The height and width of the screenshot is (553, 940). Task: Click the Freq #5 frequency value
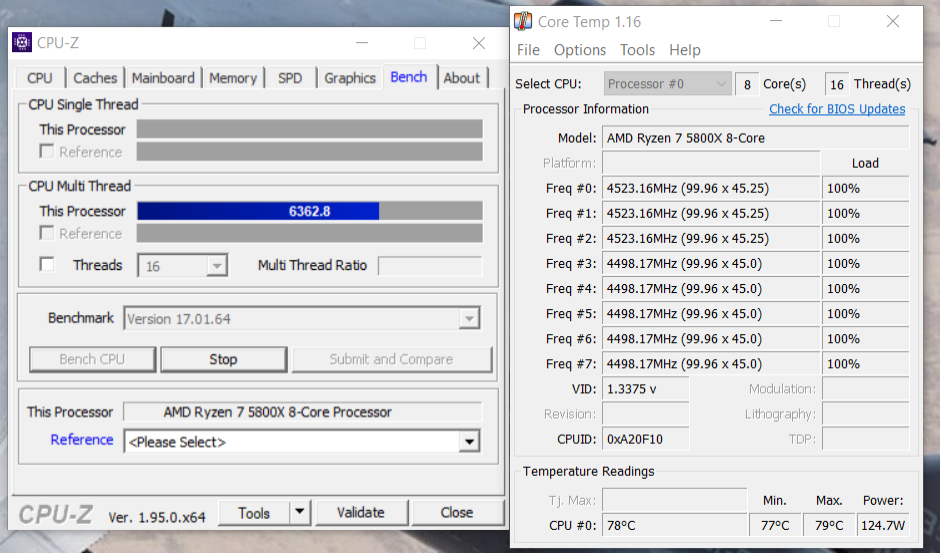point(711,314)
